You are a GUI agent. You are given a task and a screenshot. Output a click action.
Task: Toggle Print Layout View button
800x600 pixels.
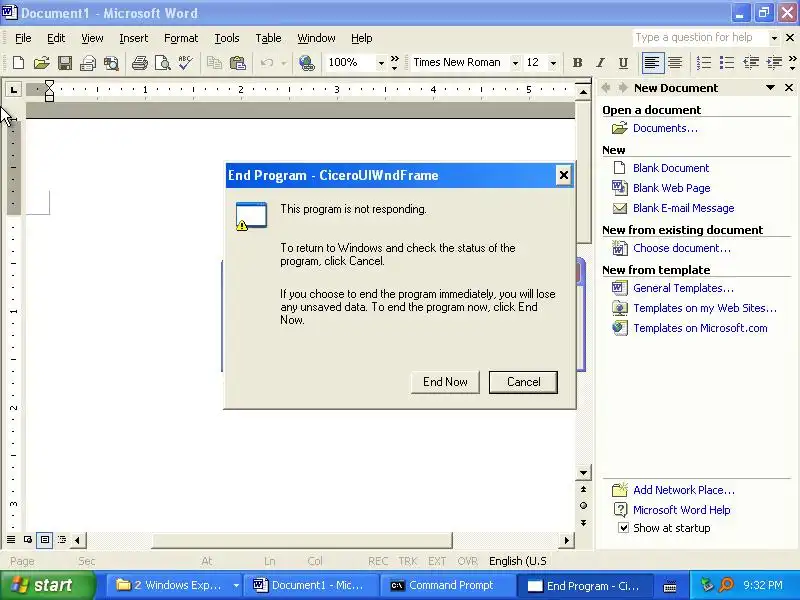45,539
